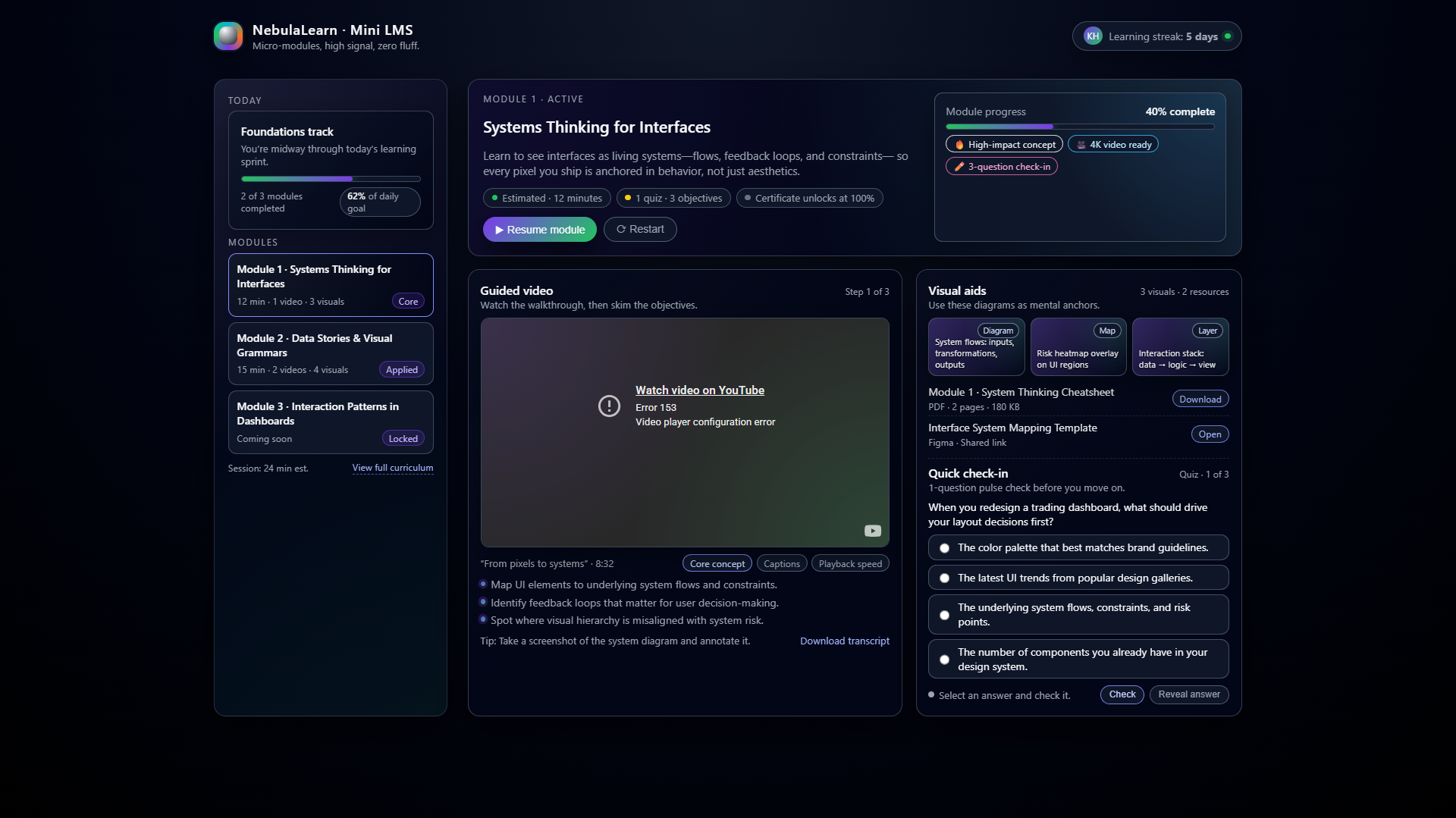Open the Playback speed options
The image size is (1456, 818).
849,563
